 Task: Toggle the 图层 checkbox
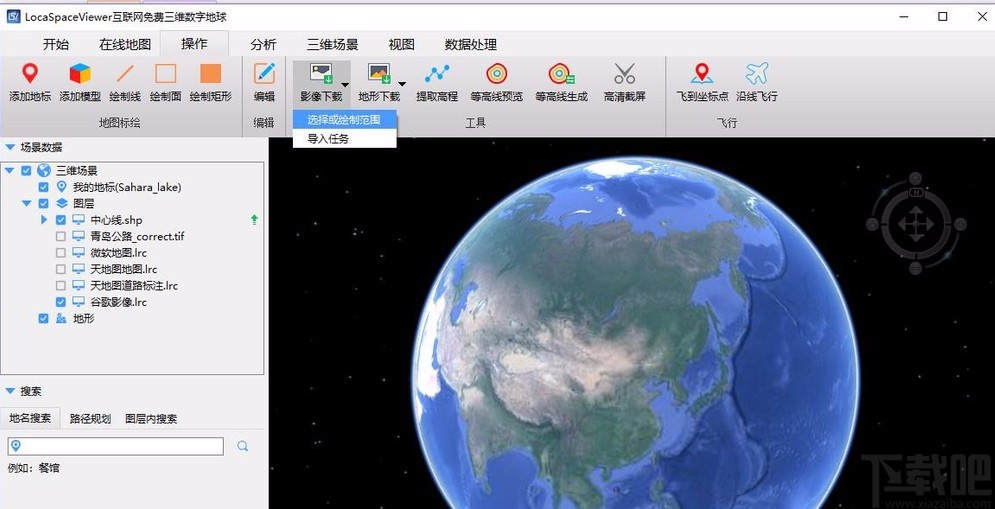coord(43,204)
